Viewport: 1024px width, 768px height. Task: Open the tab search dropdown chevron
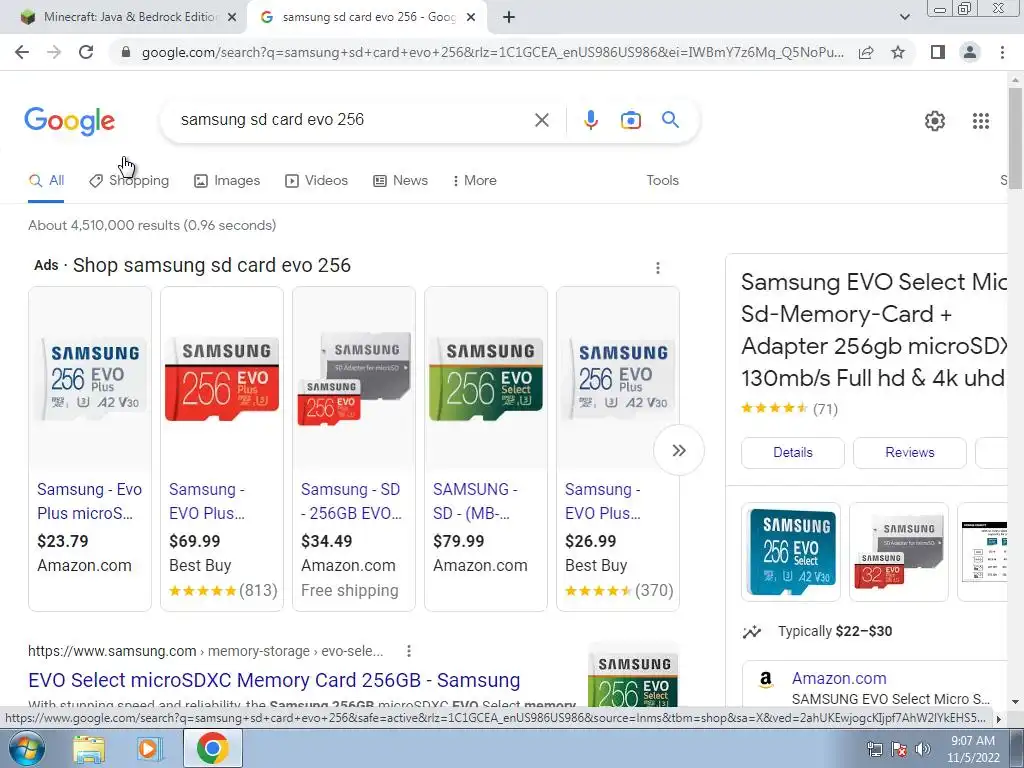click(x=904, y=18)
